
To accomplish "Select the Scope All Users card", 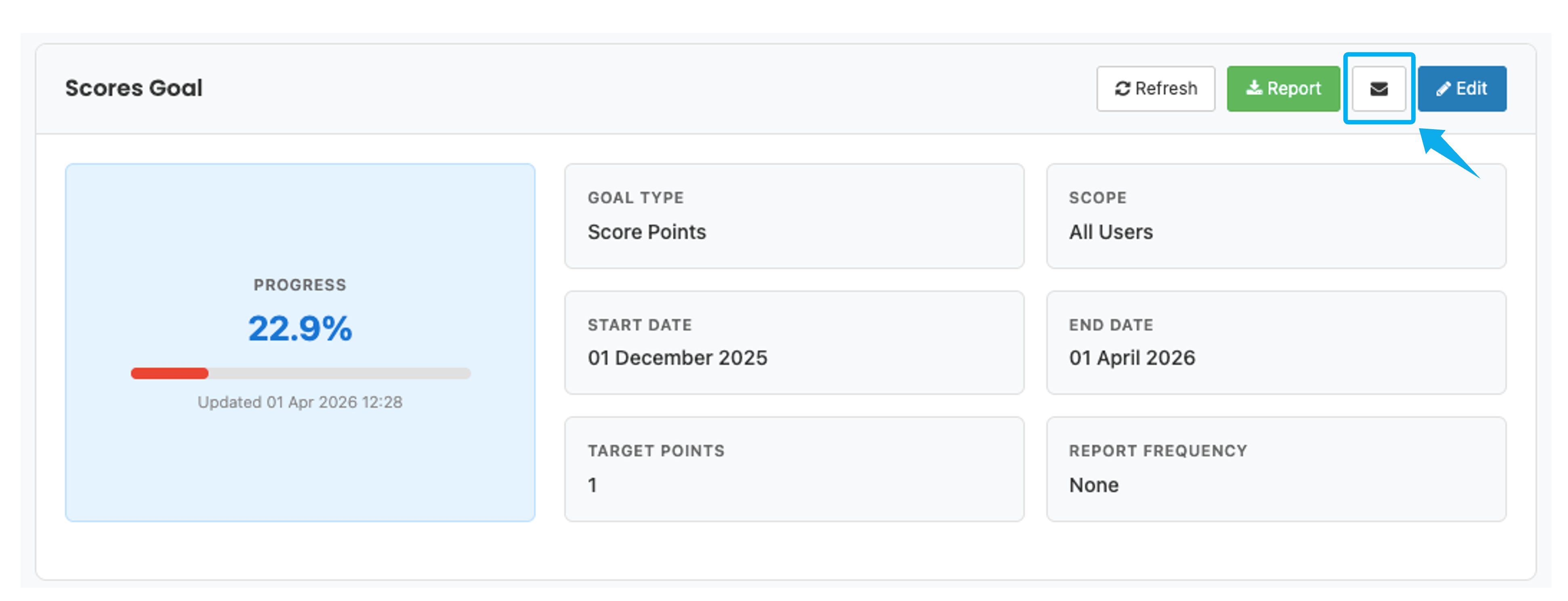I will (x=1276, y=216).
